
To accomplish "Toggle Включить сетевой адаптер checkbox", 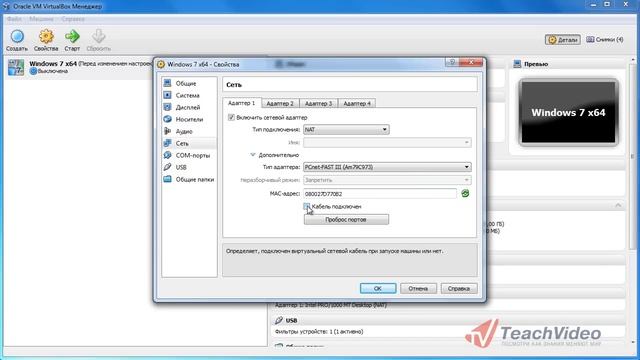I will (231, 118).
